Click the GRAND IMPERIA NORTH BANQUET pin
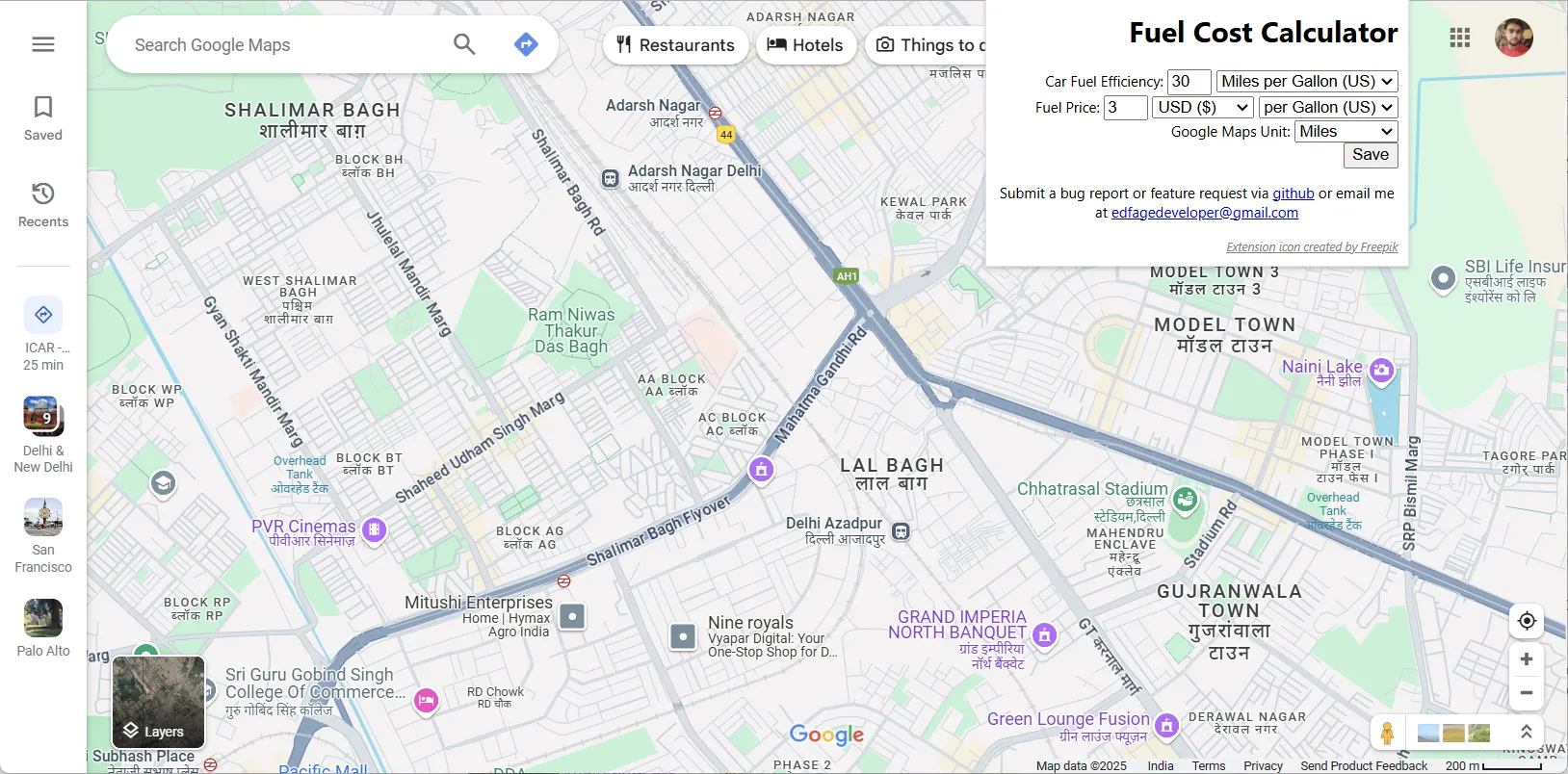This screenshot has height=774, width=1568. [1044, 635]
